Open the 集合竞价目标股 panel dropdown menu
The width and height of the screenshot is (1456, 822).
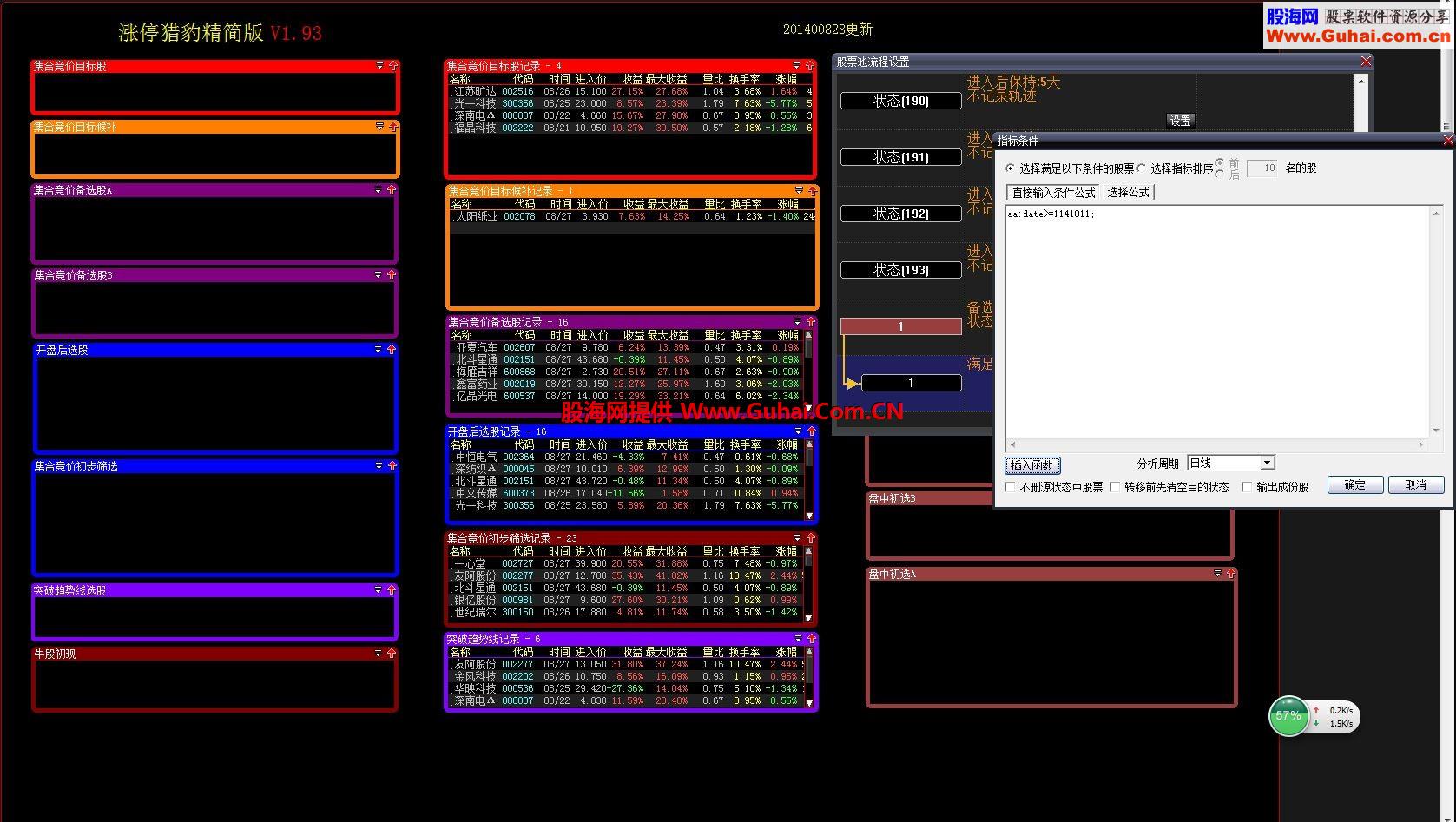click(x=379, y=66)
